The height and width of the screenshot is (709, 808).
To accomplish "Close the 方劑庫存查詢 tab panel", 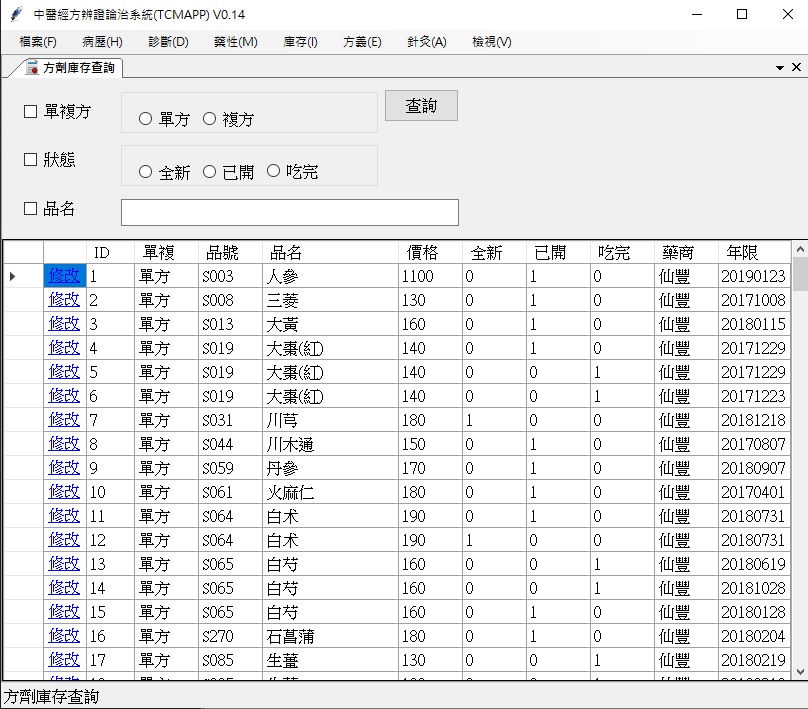I will pyautogui.click(x=796, y=67).
